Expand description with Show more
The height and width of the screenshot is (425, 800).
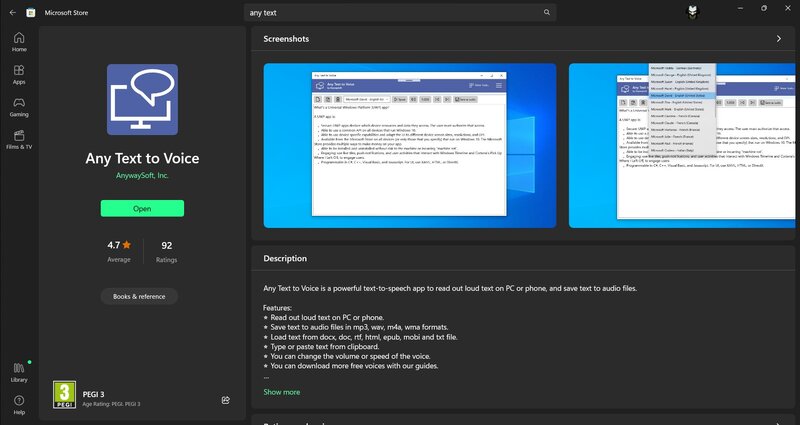pyautogui.click(x=282, y=392)
